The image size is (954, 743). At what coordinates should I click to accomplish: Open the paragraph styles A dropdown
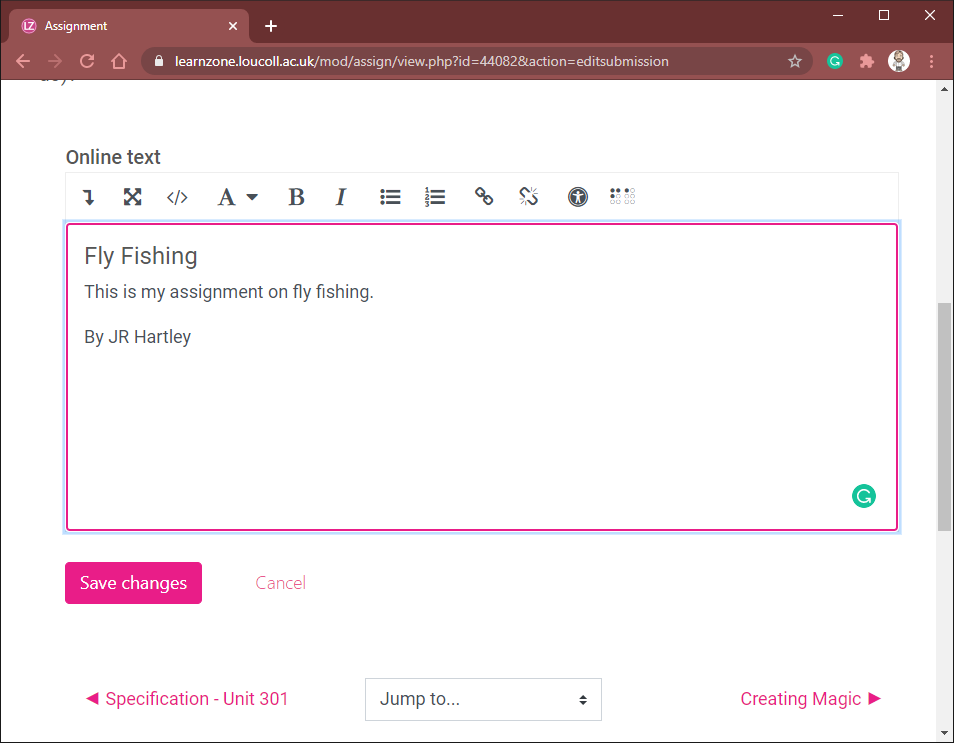point(237,197)
